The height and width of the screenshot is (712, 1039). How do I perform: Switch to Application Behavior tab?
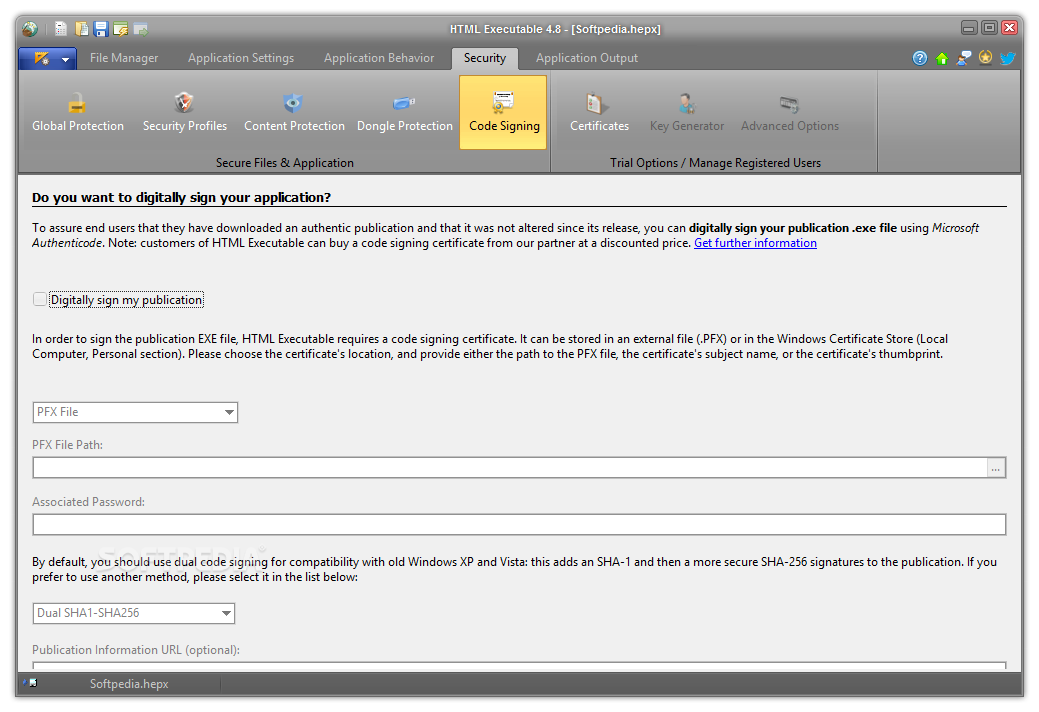pyautogui.click(x=379, y=58)
